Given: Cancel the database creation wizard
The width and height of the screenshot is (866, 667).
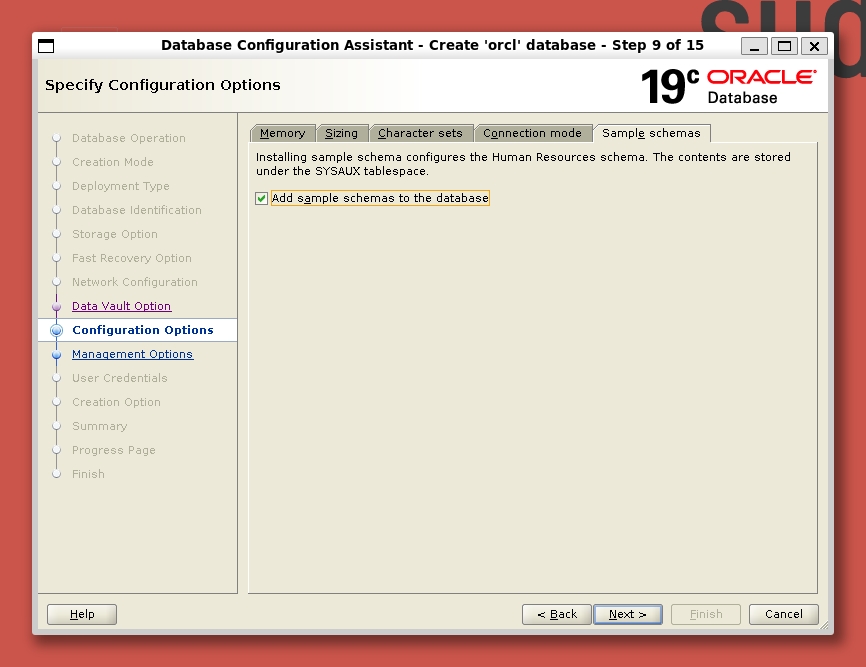Looking at the screenshot, I should pyautogui.click(x=784, y=614).
